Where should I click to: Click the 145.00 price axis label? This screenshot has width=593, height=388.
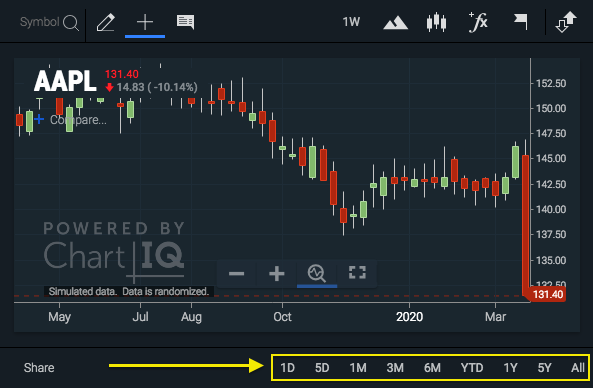[551, 158]
